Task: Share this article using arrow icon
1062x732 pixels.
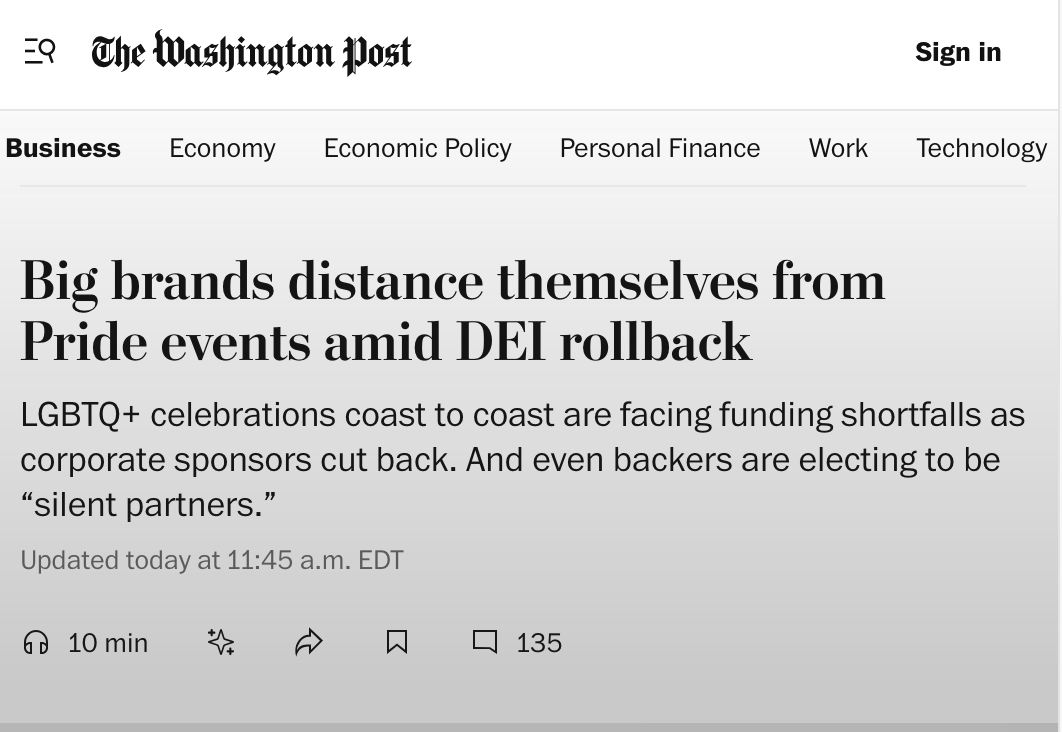Action: [309, 642]
